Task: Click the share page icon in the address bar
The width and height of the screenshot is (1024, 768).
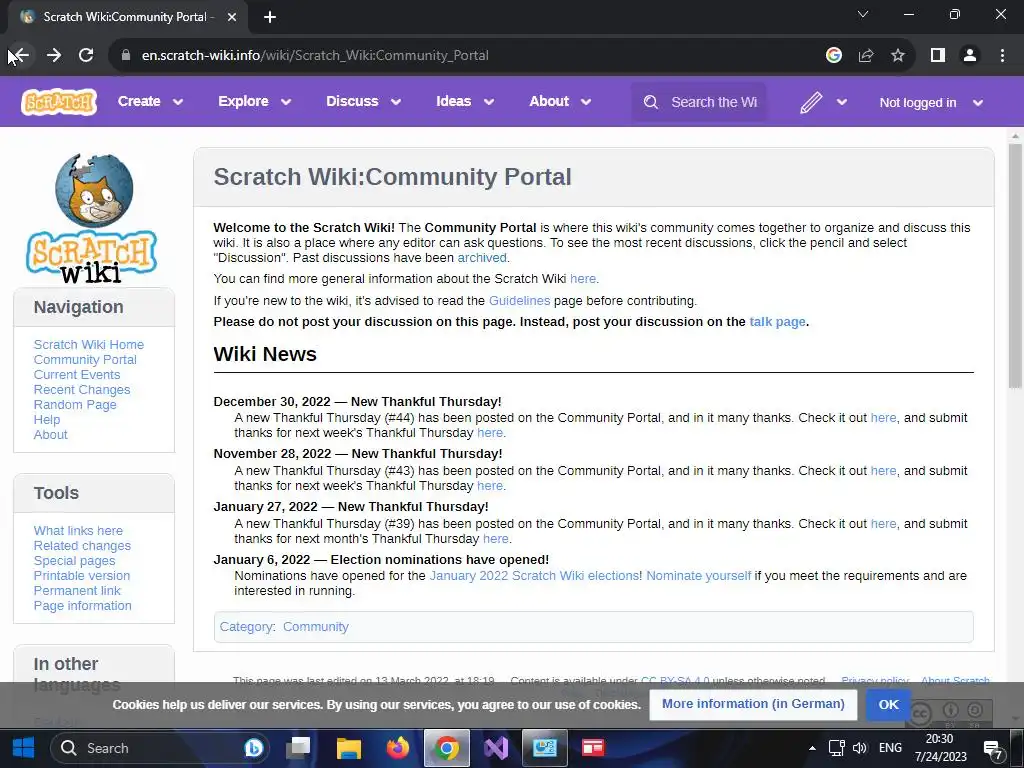Action: pyautogui.click(x=866, y=56)
